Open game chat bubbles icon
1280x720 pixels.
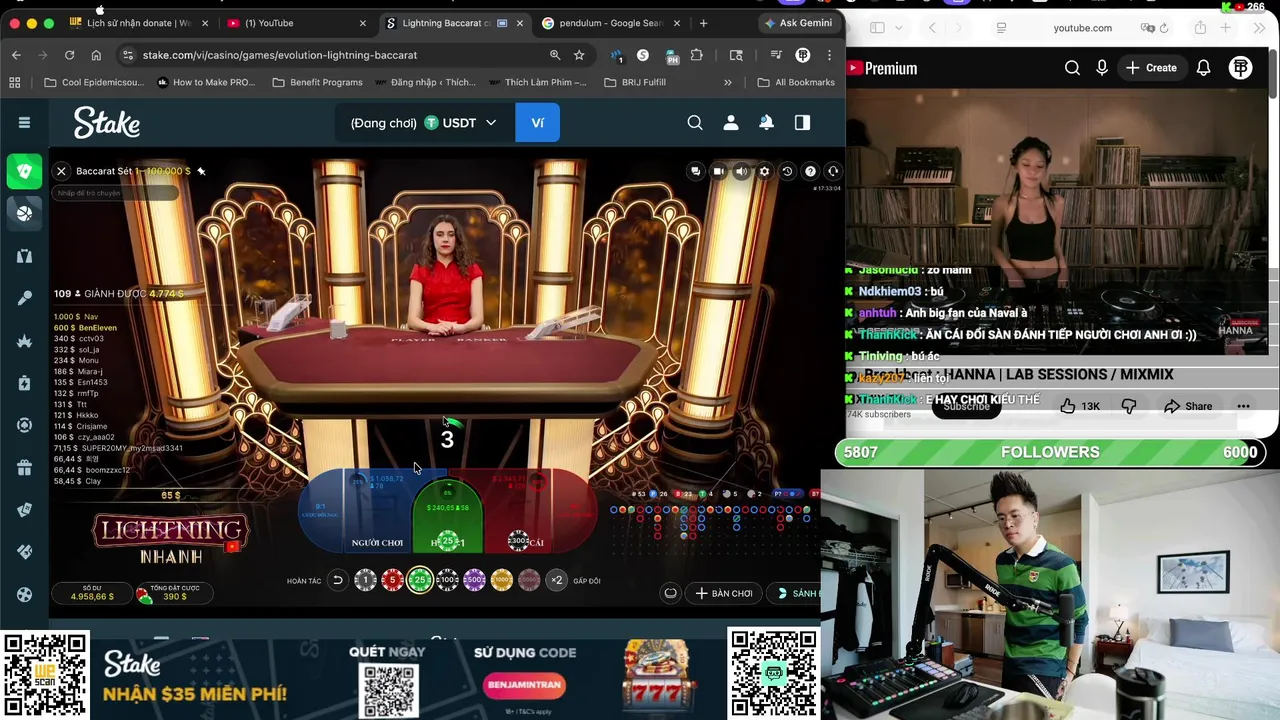(696, 171)
